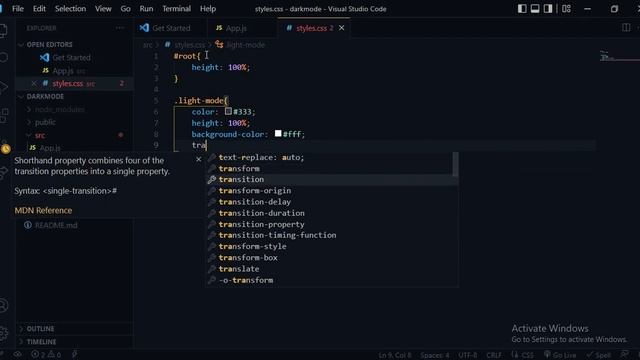Open errors and warnings status item
Viewport: 640px width, 360px height.
(x=46, y=355)
